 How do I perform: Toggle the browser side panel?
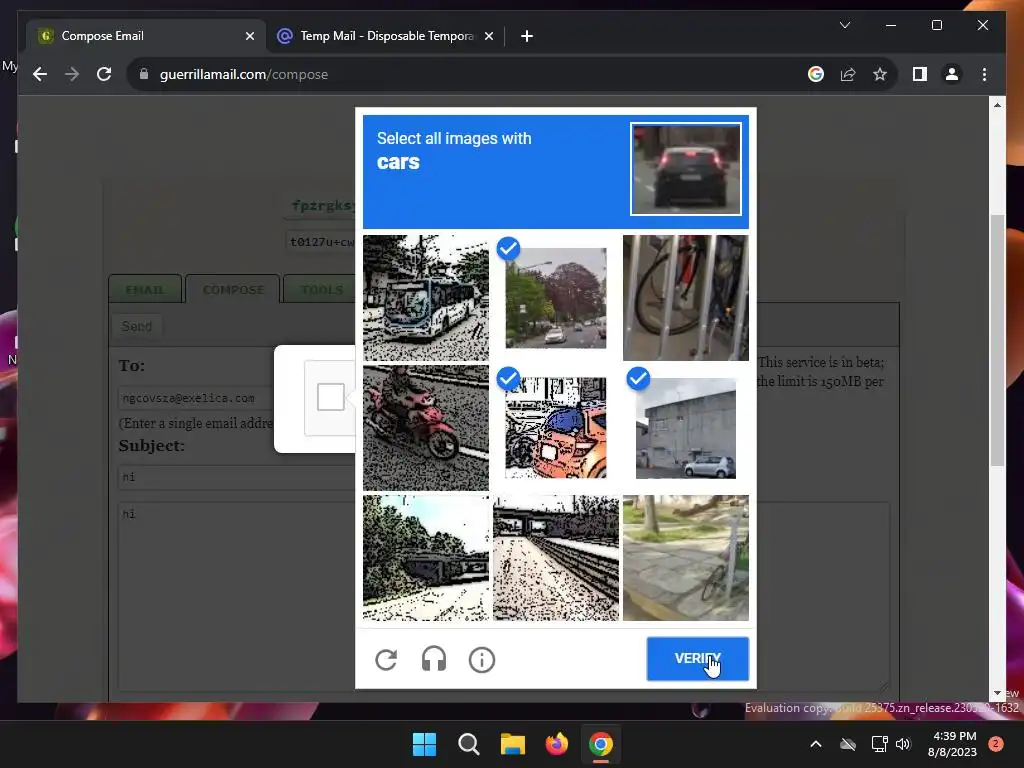tap(920, 74)
